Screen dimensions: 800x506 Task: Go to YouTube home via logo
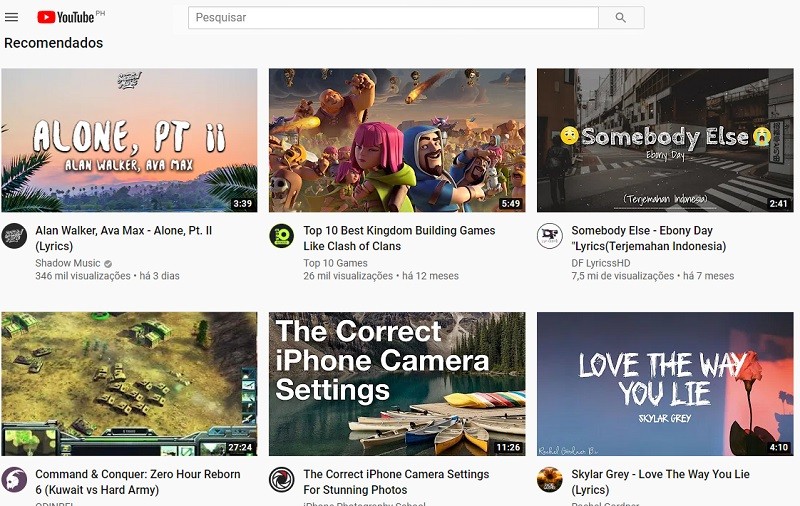tap(66, 17)
